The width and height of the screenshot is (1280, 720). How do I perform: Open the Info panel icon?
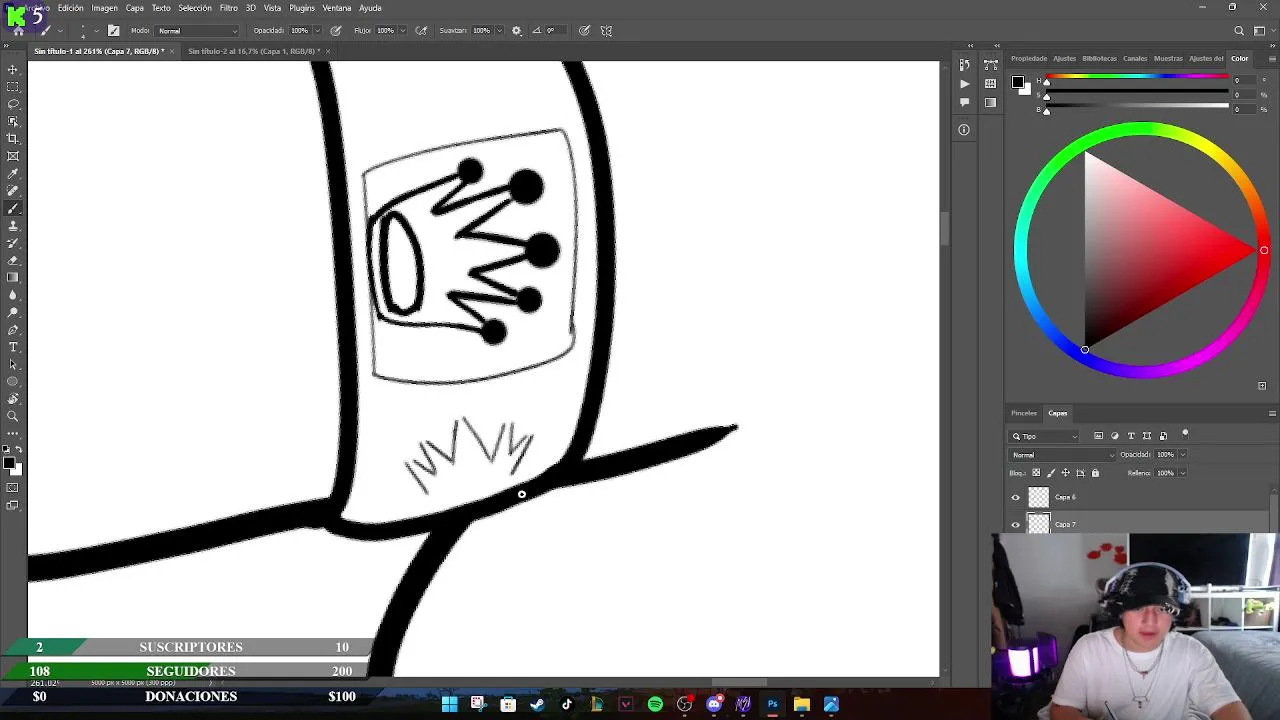964,129
